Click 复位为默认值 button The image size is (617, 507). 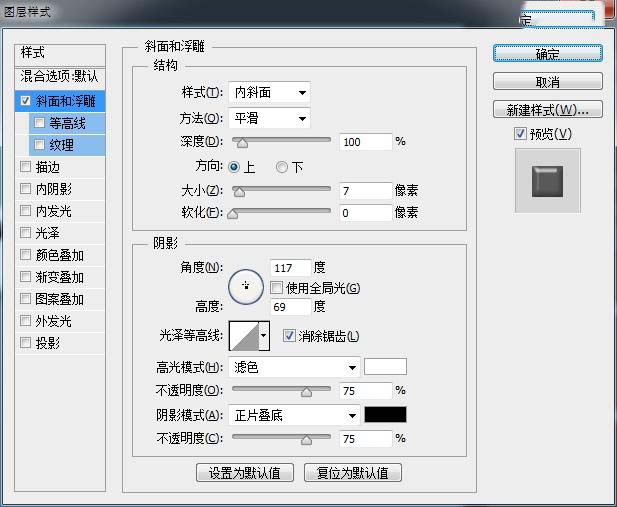(x=353, y=472)
